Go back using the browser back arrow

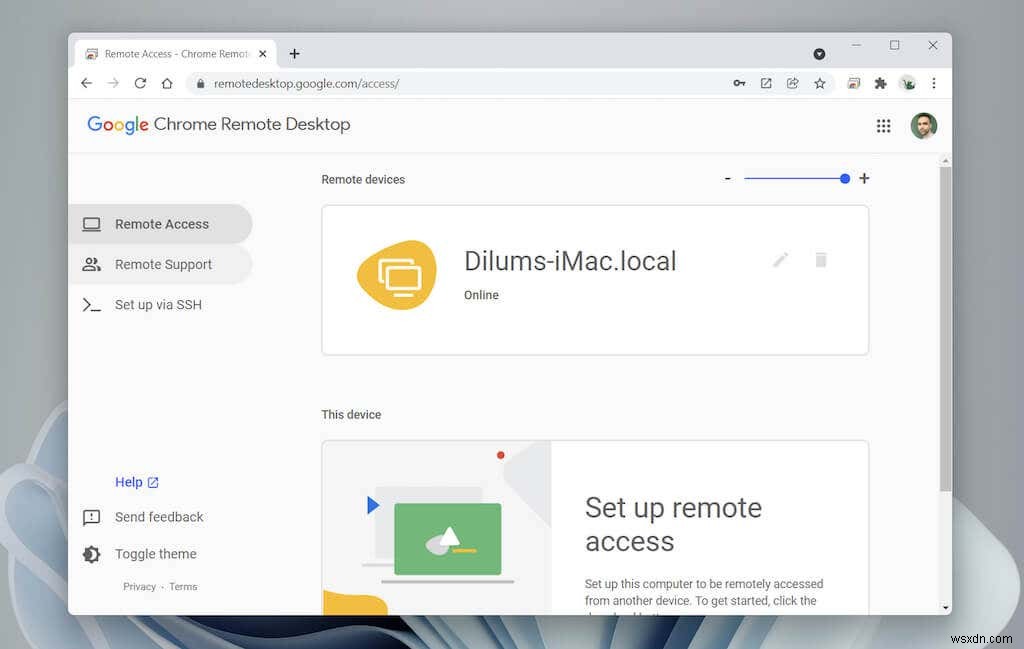click(86, 83)
